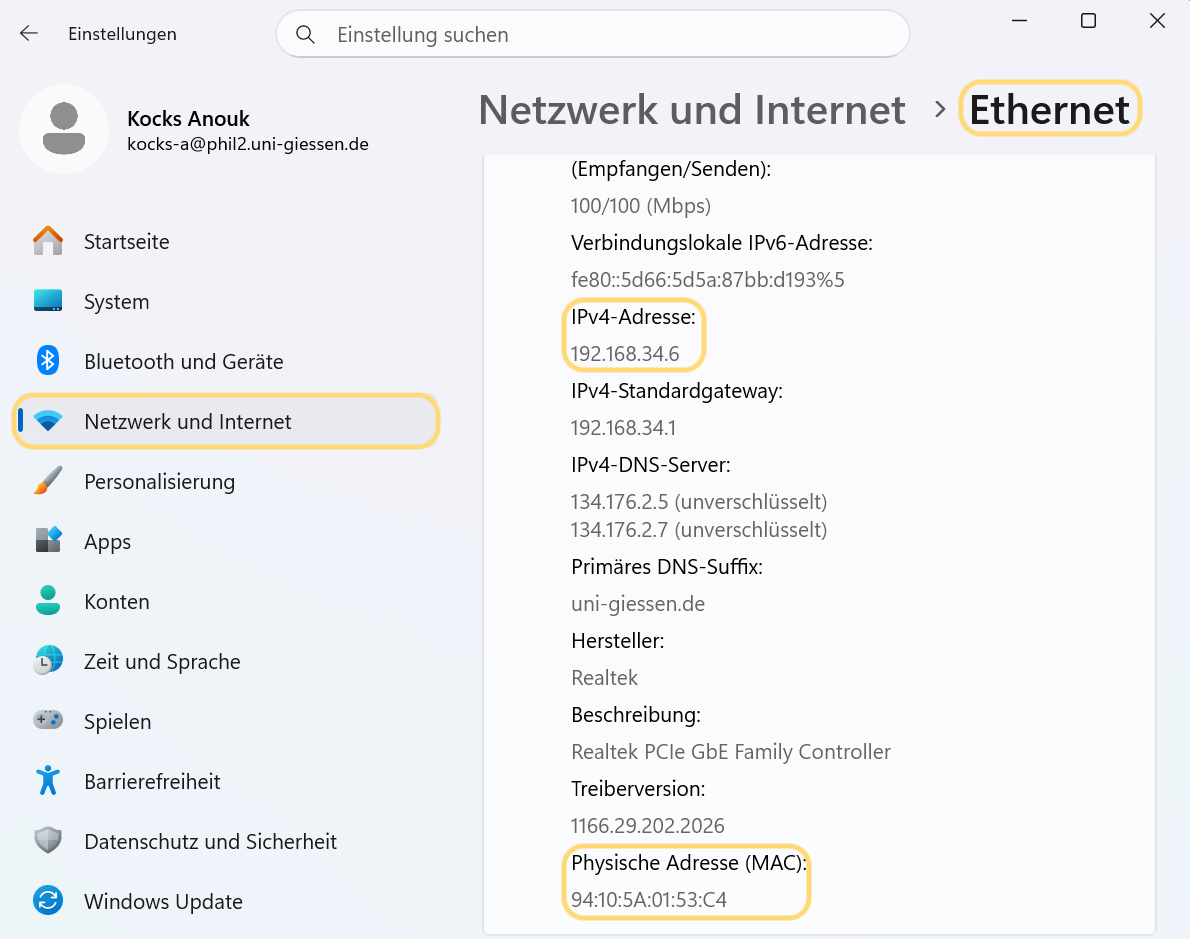Maximize the Einstellungen window
The image size is (1190, 939).
[x=1088, y=21]
